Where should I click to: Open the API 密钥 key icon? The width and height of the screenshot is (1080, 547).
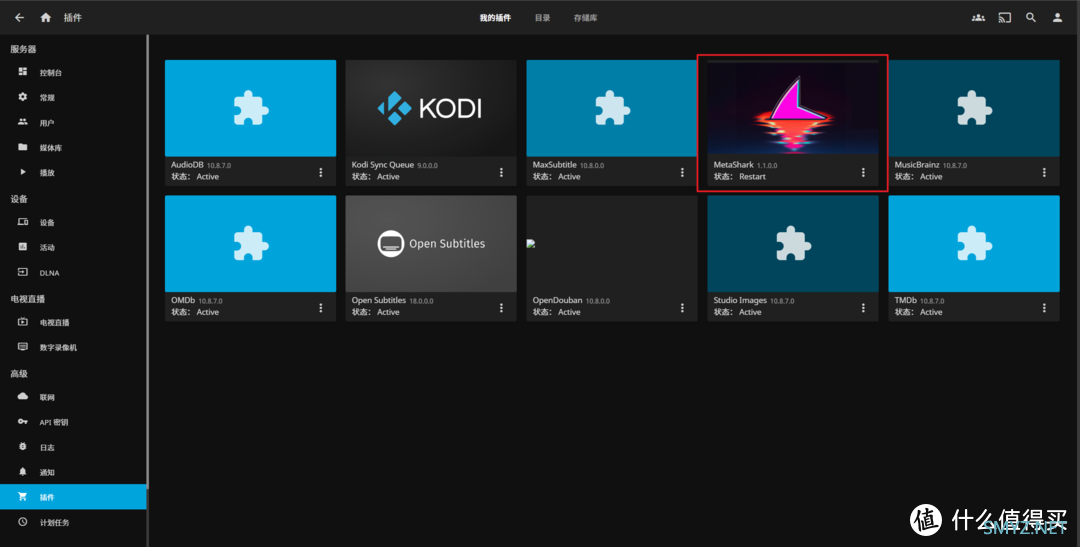[23, 422]
